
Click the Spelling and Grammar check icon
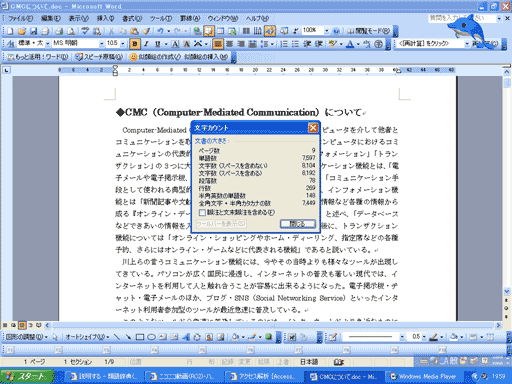(85, 31)
